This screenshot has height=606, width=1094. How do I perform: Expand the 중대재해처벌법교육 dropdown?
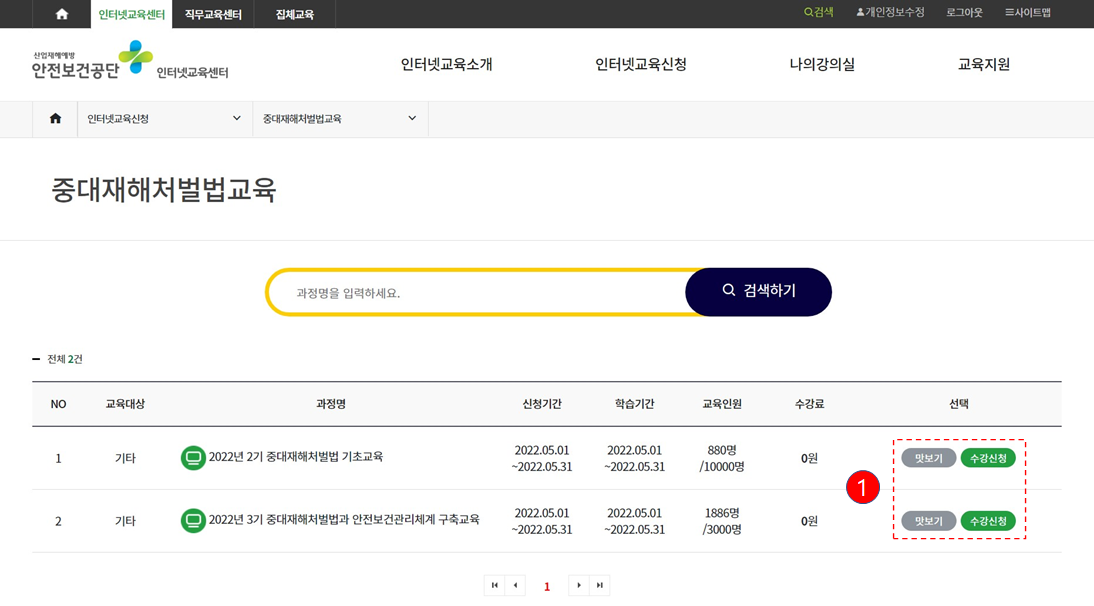pos(340,118)
